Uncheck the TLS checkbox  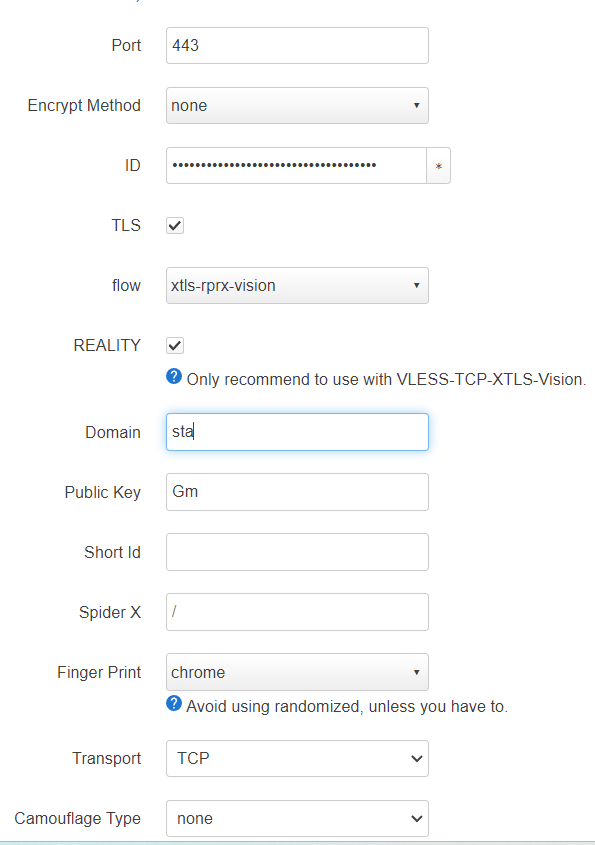pyautogui.click(x=174, y=225)
